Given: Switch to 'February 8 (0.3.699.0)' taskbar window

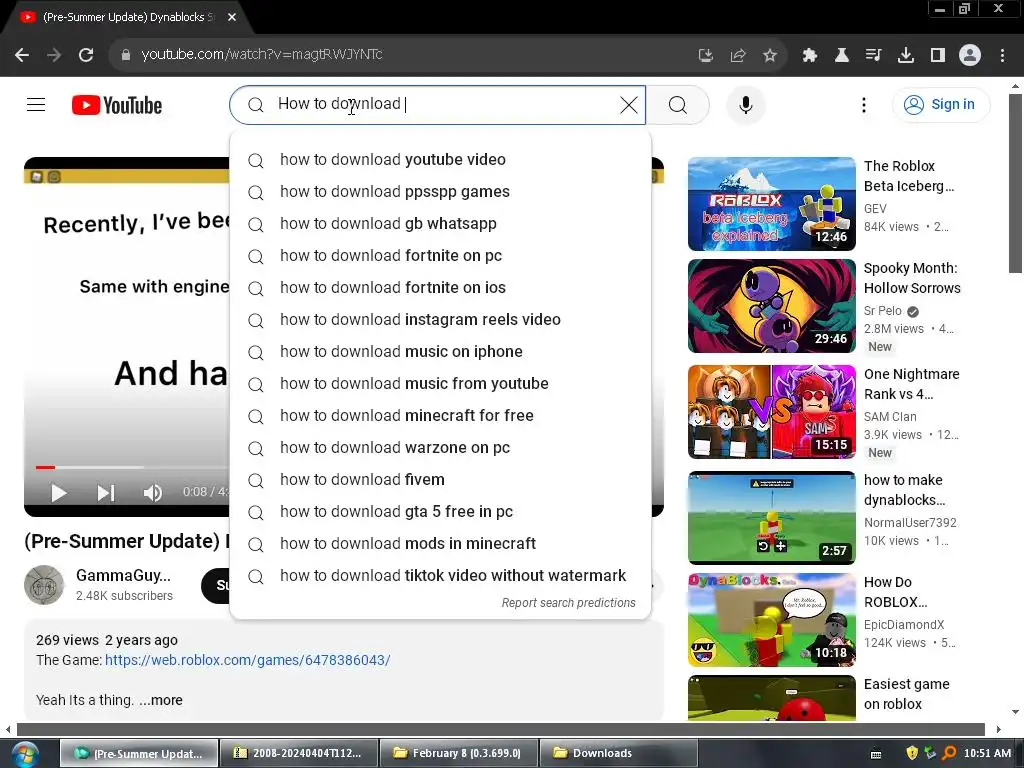Looking at the screenshot, I should pyautogui.click(x=458, y=753).
